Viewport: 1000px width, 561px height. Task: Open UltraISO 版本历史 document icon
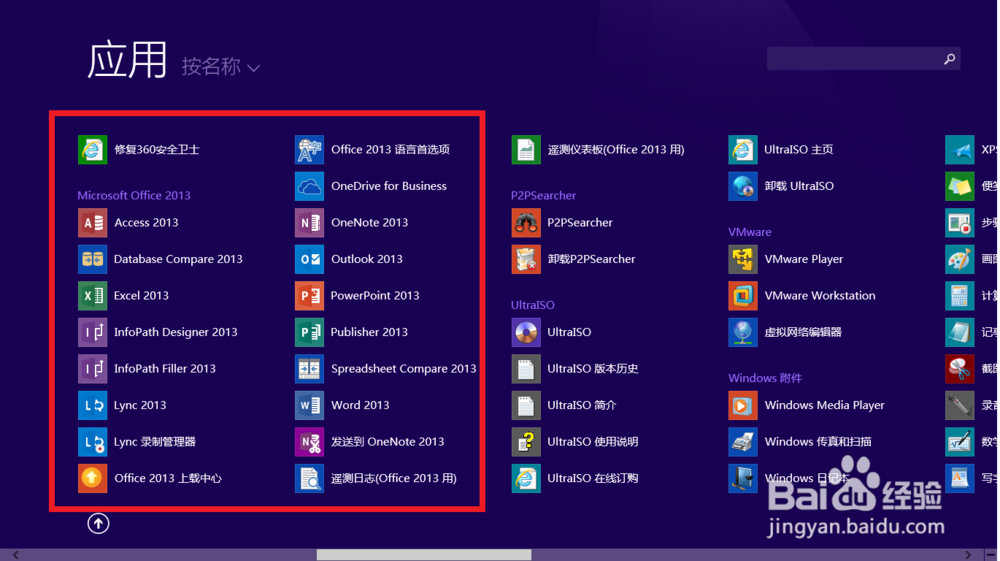point(526,368)
